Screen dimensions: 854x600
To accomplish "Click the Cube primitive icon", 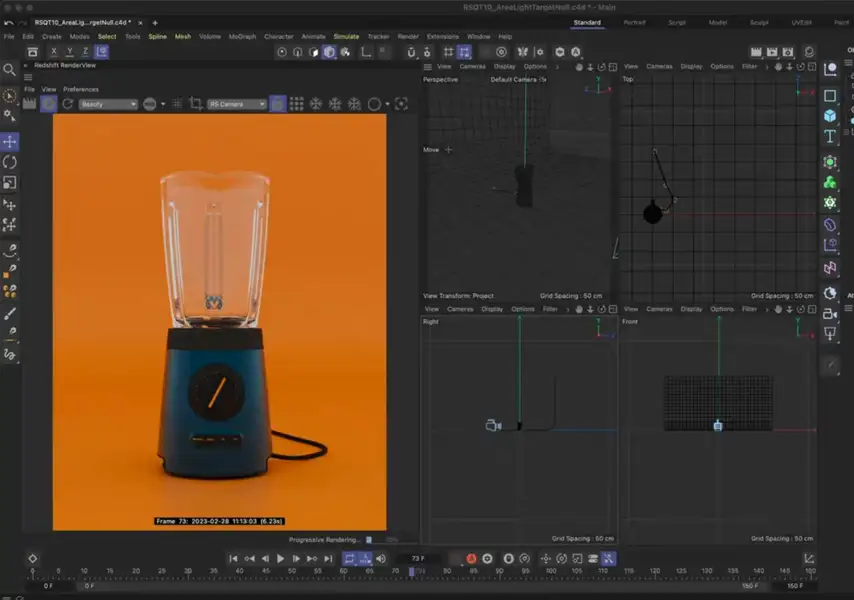I will (830, 116).
